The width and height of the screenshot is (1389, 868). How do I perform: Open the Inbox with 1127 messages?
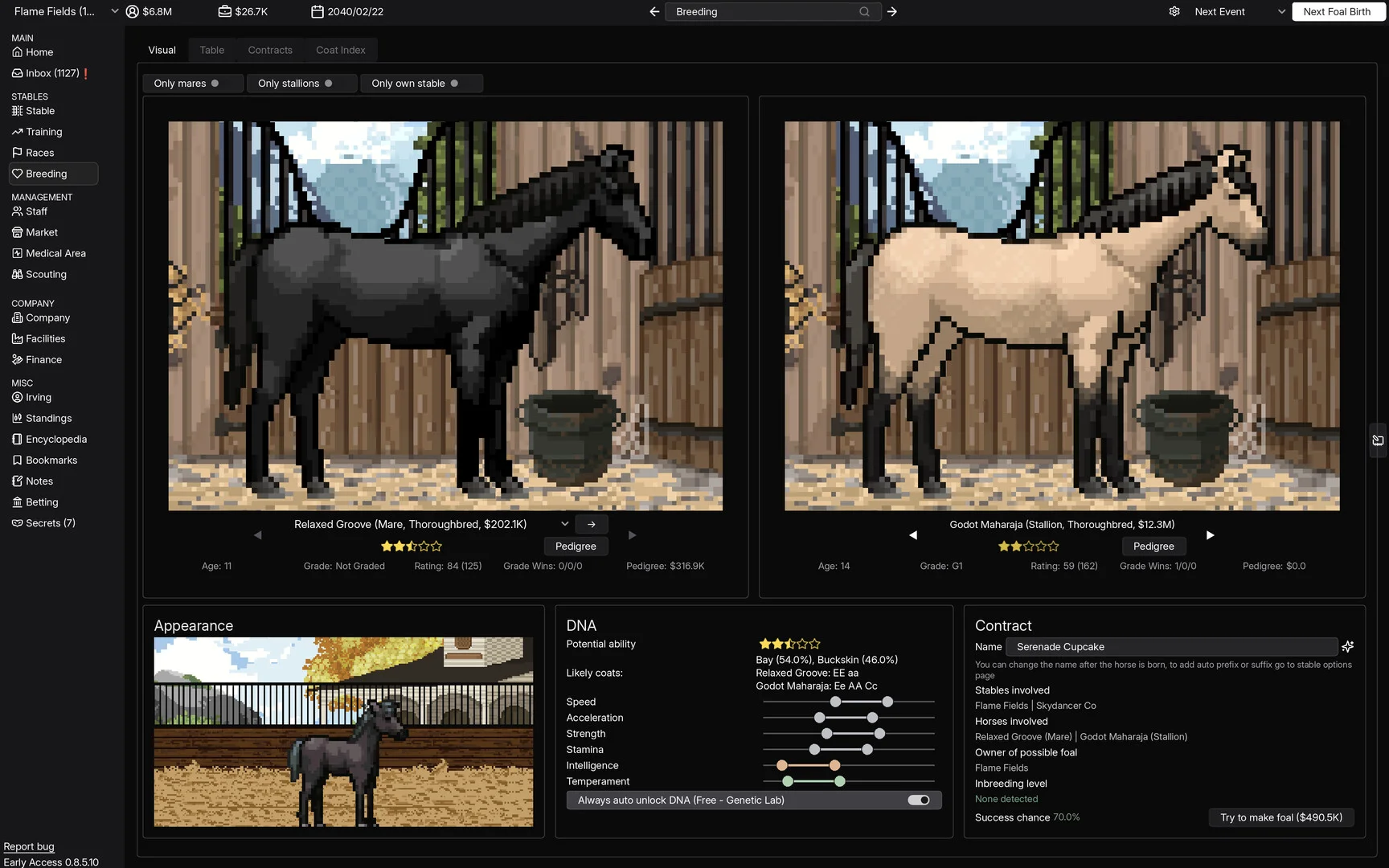(x=50, y=73)
